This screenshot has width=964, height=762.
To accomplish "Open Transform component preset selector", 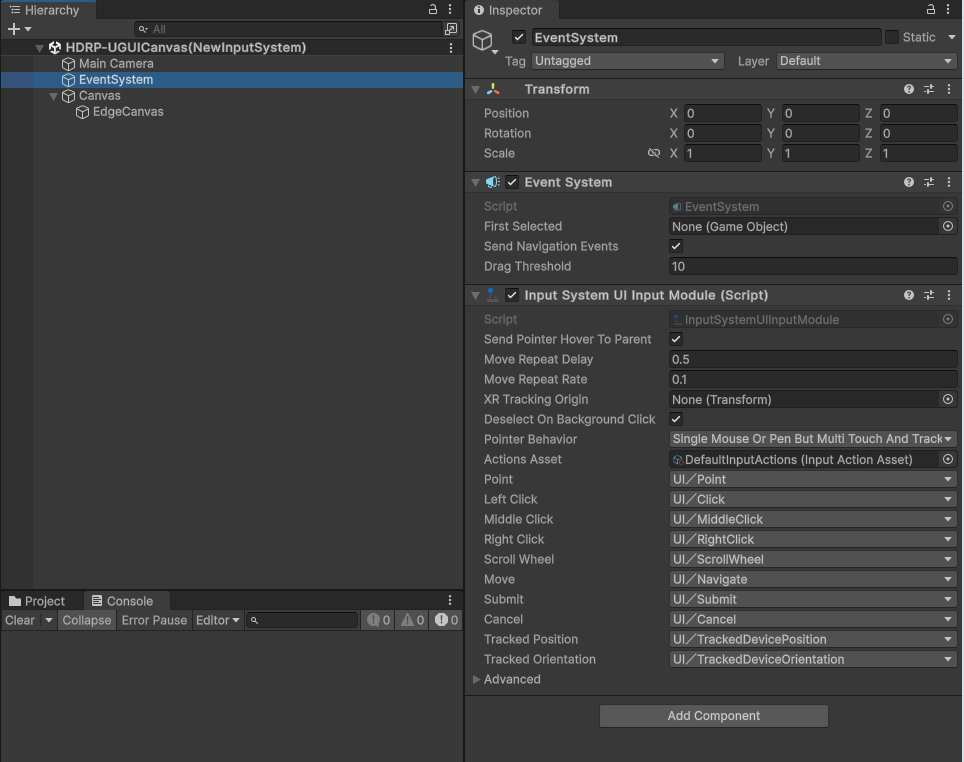I will (x=928, y=89).
